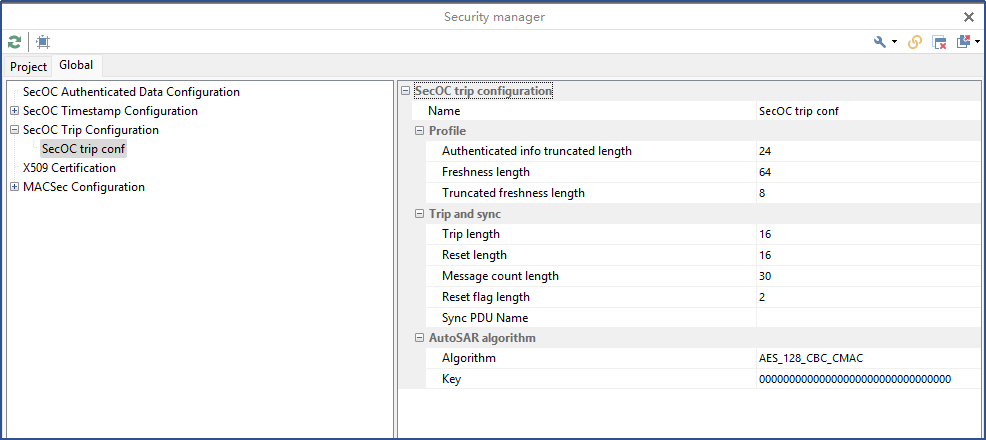Open the wrench tool dropdown arrow
986x440 pixels.
(894, 42)
